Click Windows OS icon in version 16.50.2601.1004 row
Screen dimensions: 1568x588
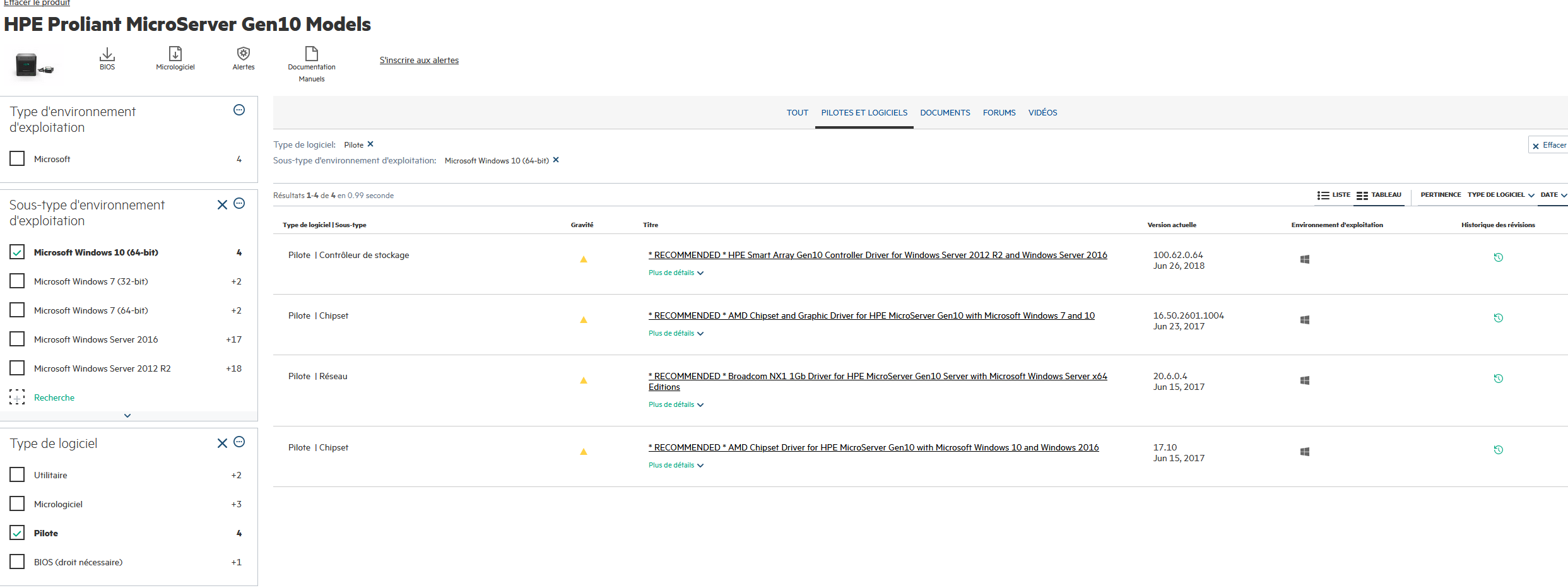[1305, 320]
